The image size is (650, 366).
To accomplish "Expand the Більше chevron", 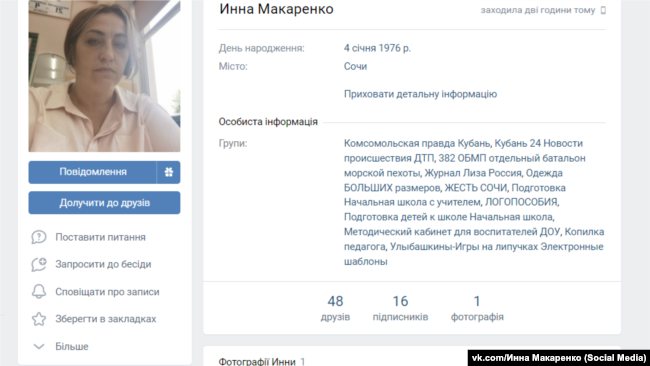I will click(39, 346).
